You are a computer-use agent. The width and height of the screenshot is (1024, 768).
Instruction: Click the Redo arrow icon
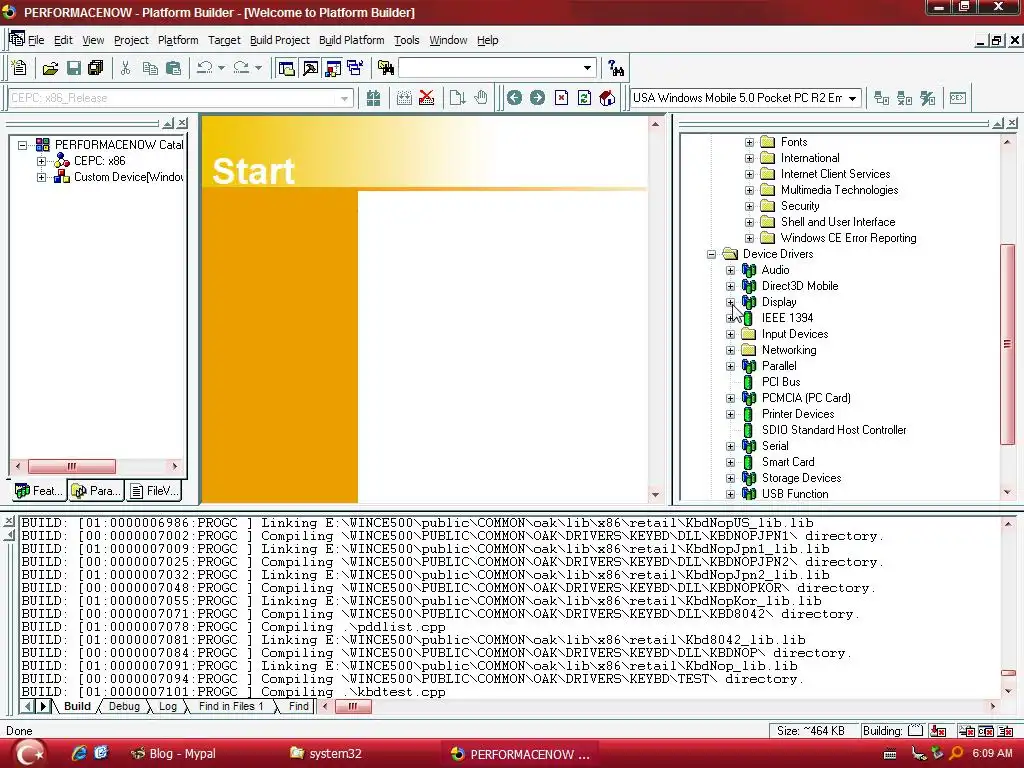(x=241, y=68)
